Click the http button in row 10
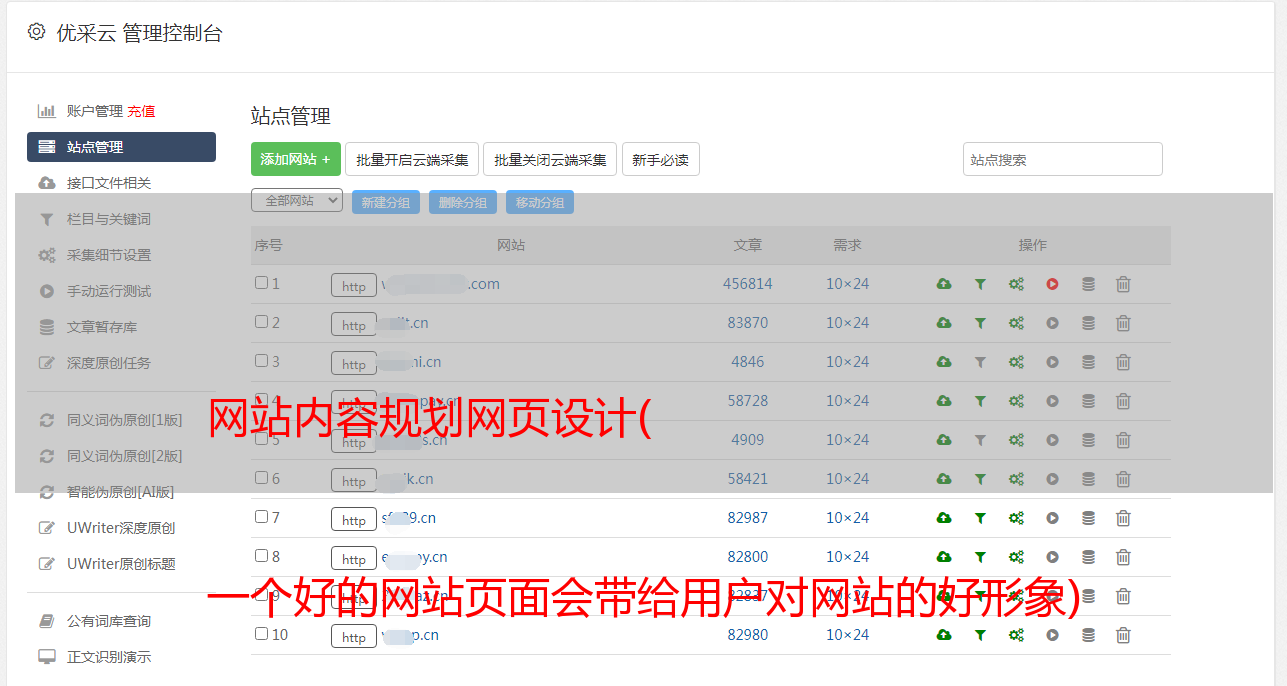 [x=354, y=637]
